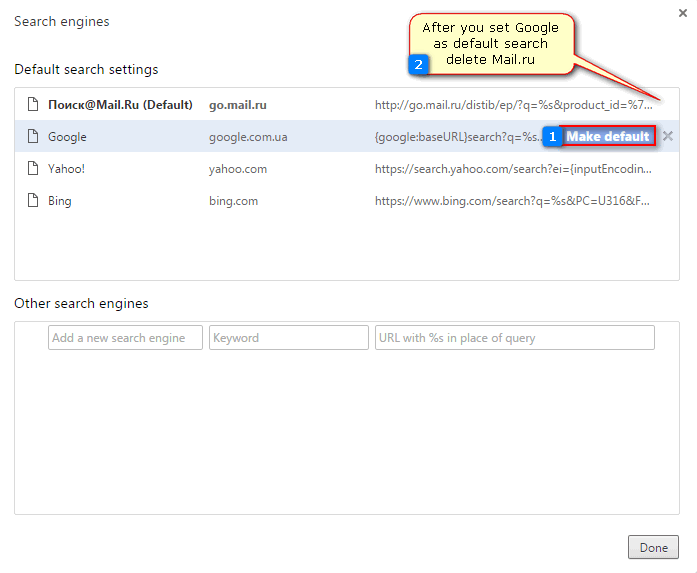Screen dimensions: 697x573
Task: Click the www.bing.com/search URL text
Action: (x=512, y=201)
